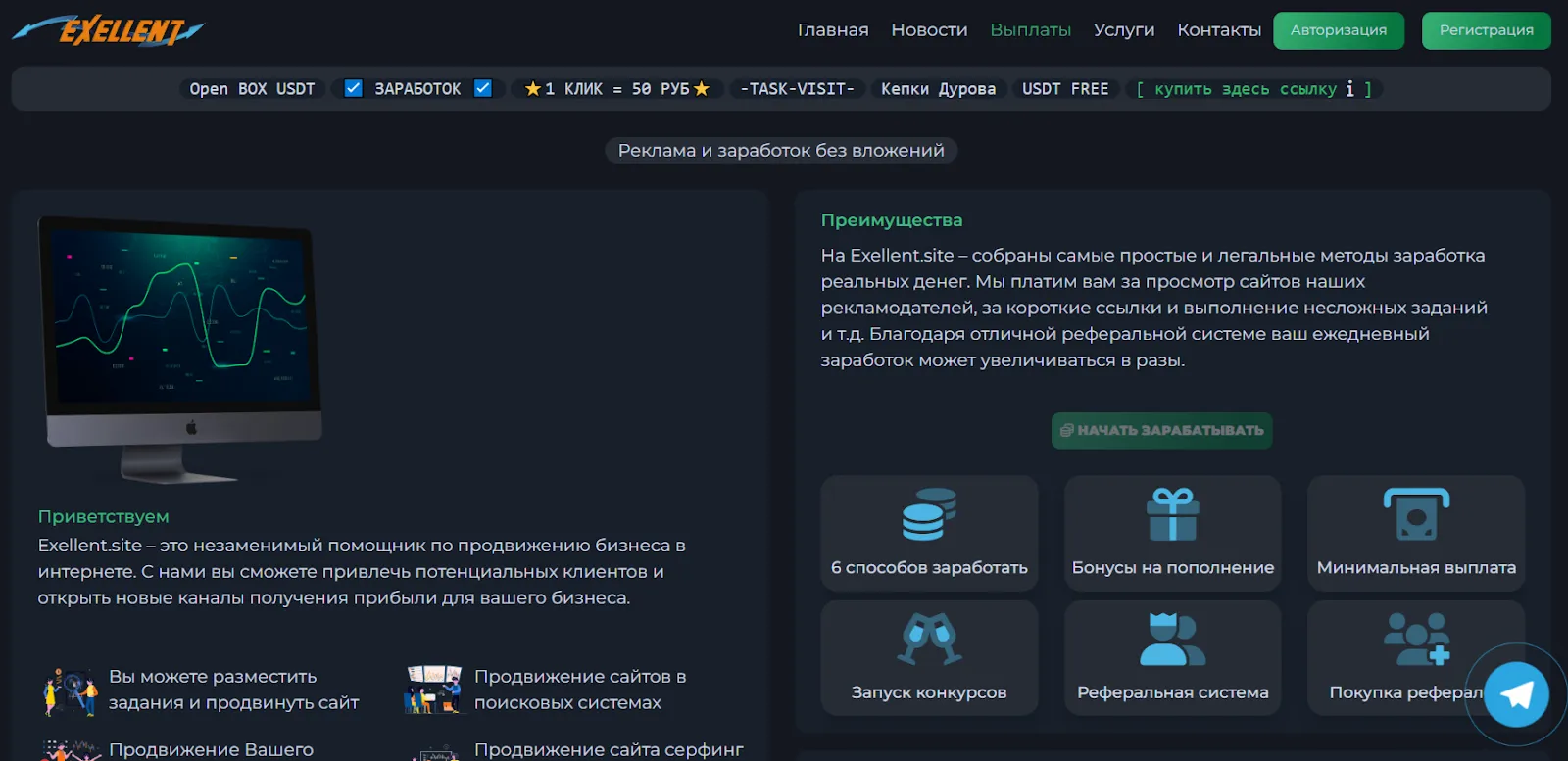
Task: Select 'Минимальная выплата' card label
Action: click(x=1416, y=567)
